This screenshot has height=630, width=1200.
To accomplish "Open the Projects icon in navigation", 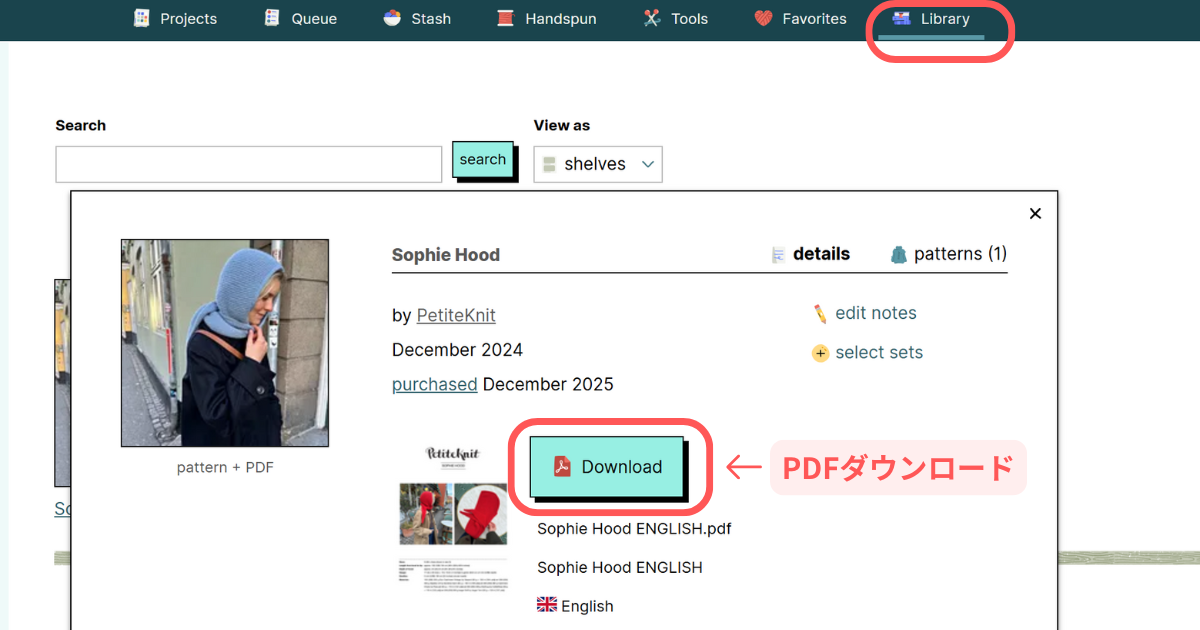I will (142, 18).
